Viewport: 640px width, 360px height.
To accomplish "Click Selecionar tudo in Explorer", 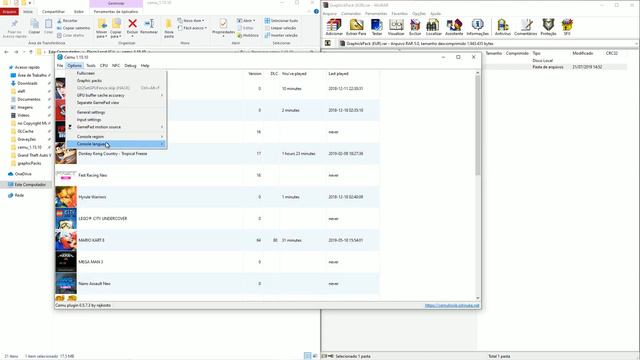I will [x=281, y=20].
